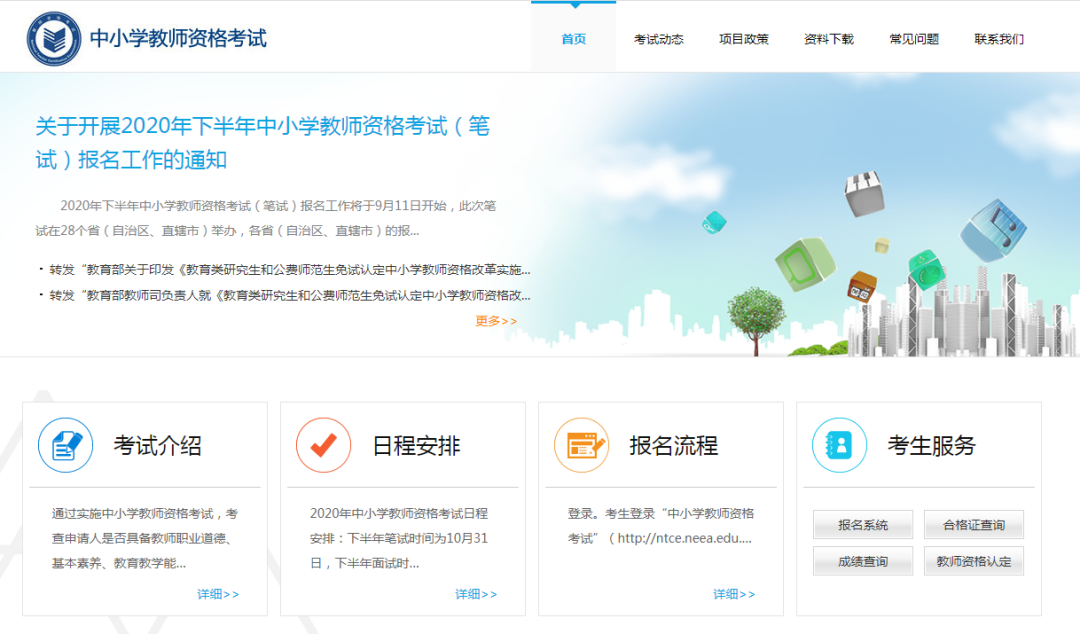Click the 合格证查询 button
This screenshot has height=634, width=1080.
(974, 524)
